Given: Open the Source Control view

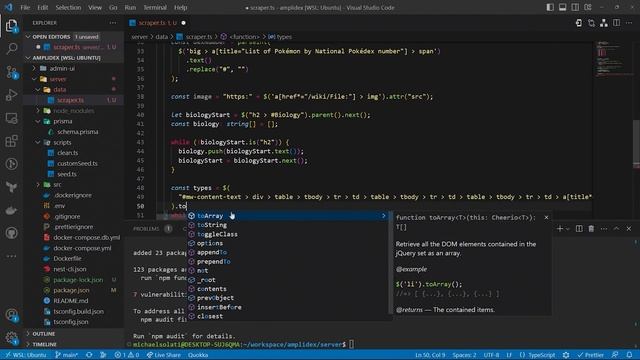Looking at the screenshot, I should pos(11,72).
